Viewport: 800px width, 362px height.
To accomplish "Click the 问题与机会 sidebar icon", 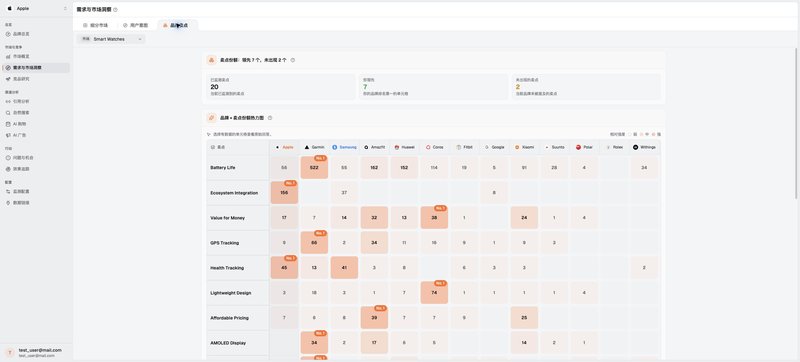I will coord(8,158).
